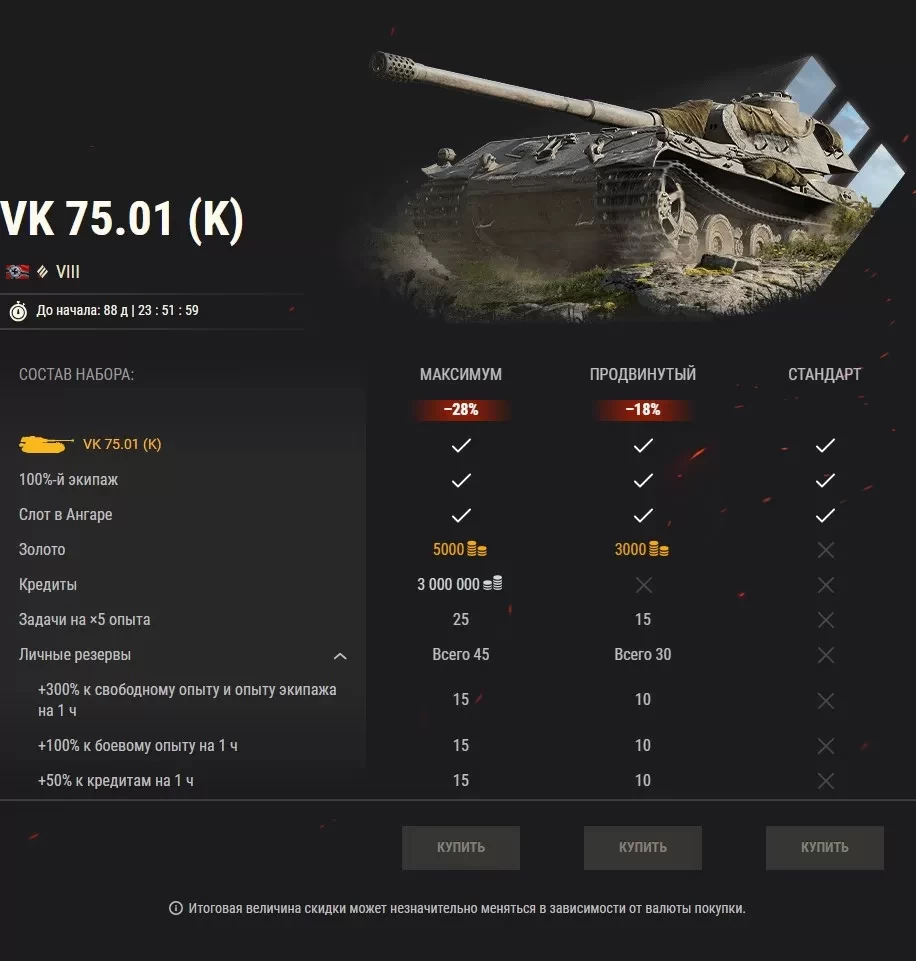Select the МАКСИМУМ bundle column header
Screen dimensions: 916x961
pos(461,374)
